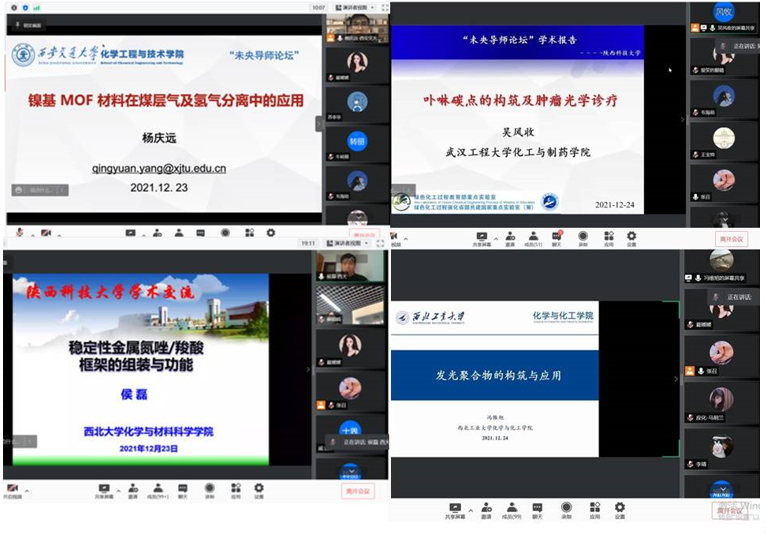Screen dimensions: 766x534
Task: Click 共享屏幕 in bottom-right meeting toolbar
Action: tap(455, 511)
